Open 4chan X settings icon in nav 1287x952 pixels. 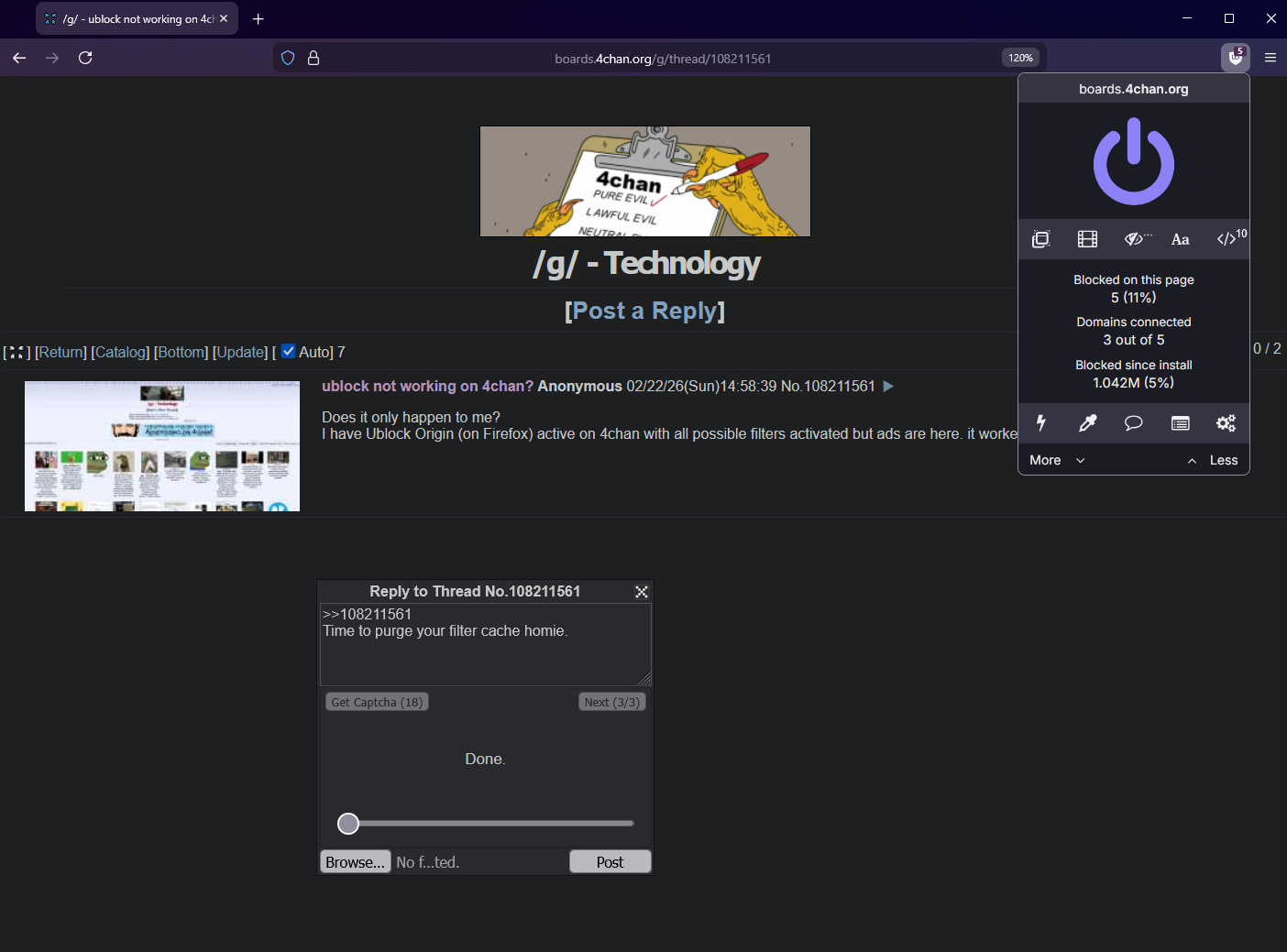pos(16,352)
